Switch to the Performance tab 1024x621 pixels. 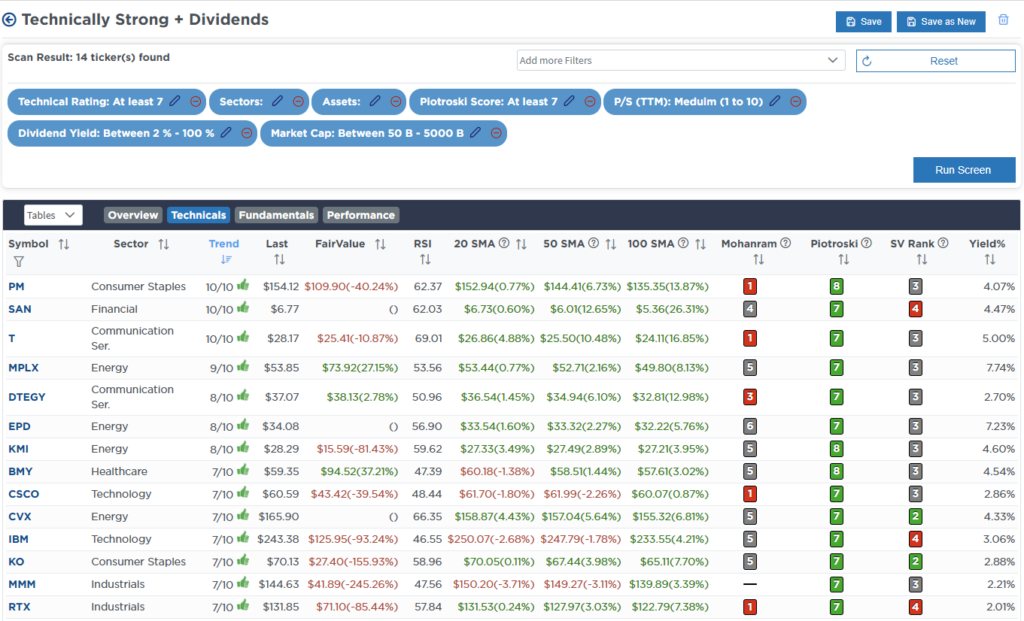(361, 214)
